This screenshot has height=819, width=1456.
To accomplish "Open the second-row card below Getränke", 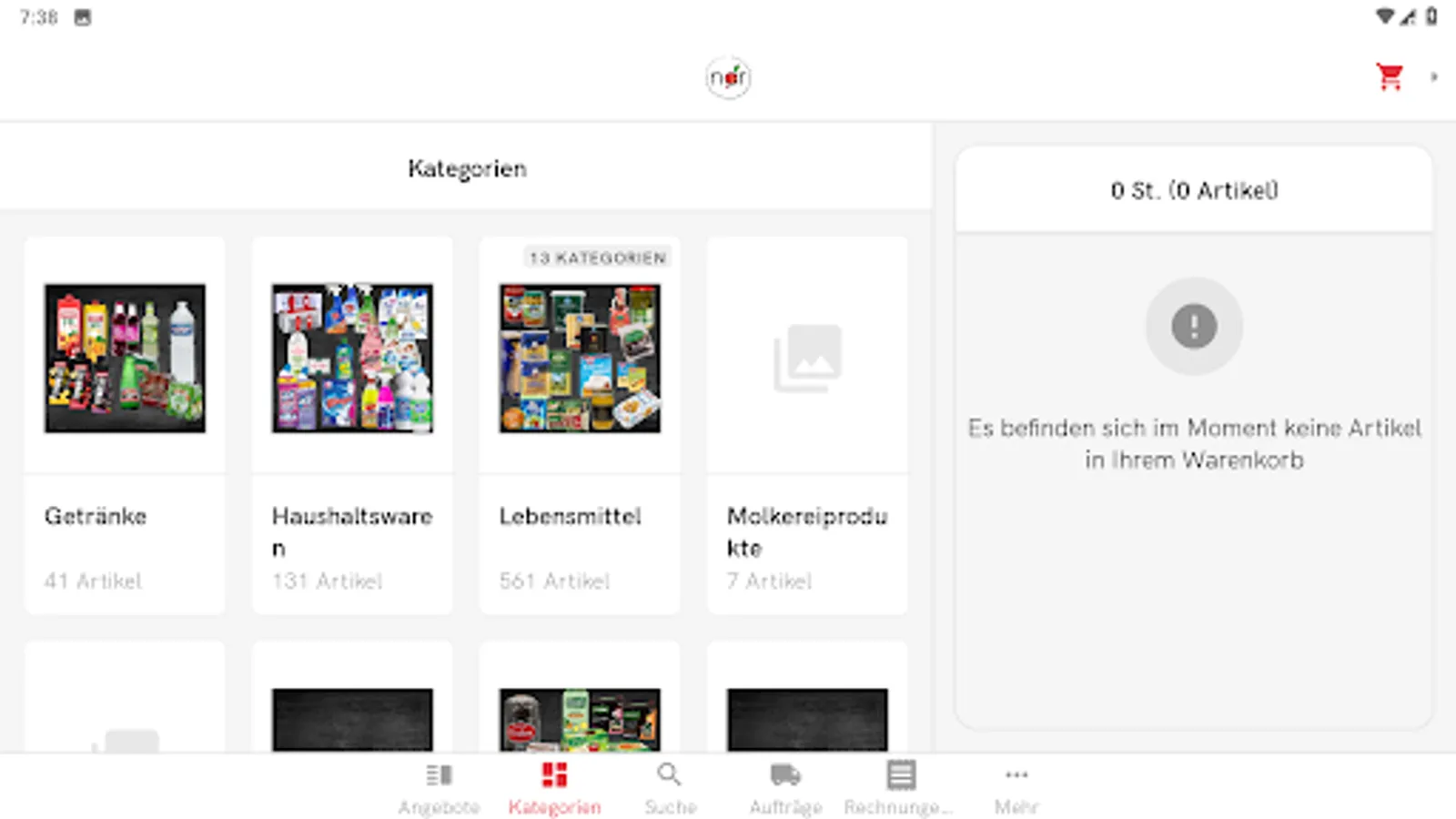I will 125,697.
